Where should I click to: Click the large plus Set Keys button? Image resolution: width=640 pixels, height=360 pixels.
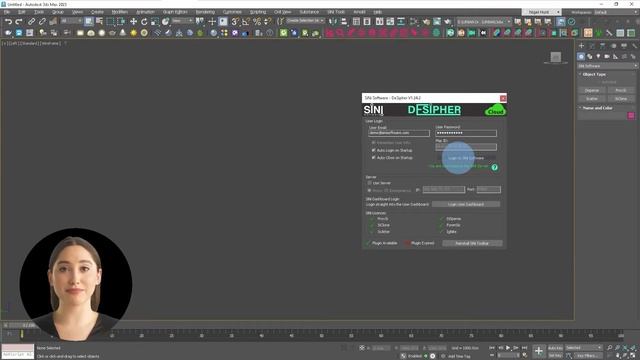click(x=539, y=351)
